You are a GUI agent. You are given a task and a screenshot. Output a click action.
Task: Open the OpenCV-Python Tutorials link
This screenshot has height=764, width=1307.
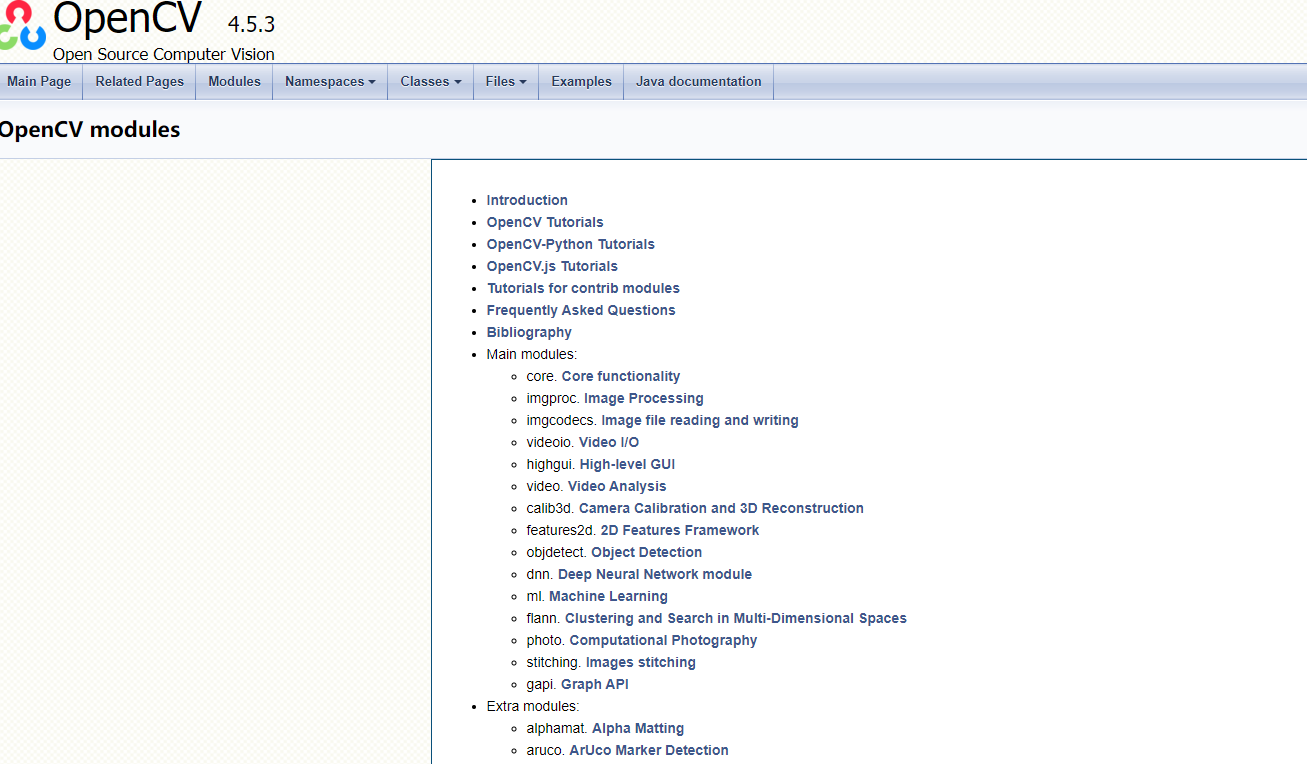571,244
